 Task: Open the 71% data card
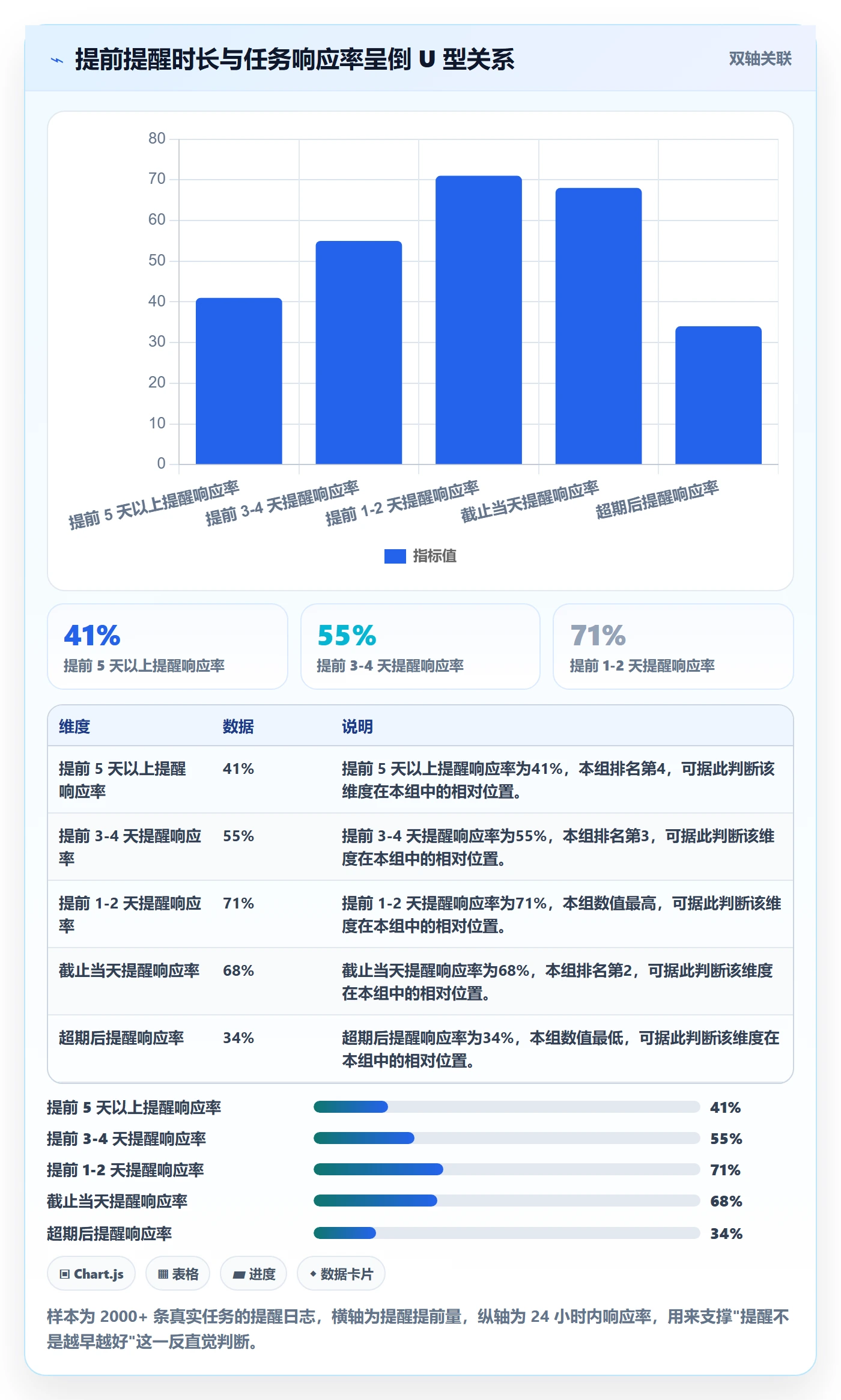[673, 647]
